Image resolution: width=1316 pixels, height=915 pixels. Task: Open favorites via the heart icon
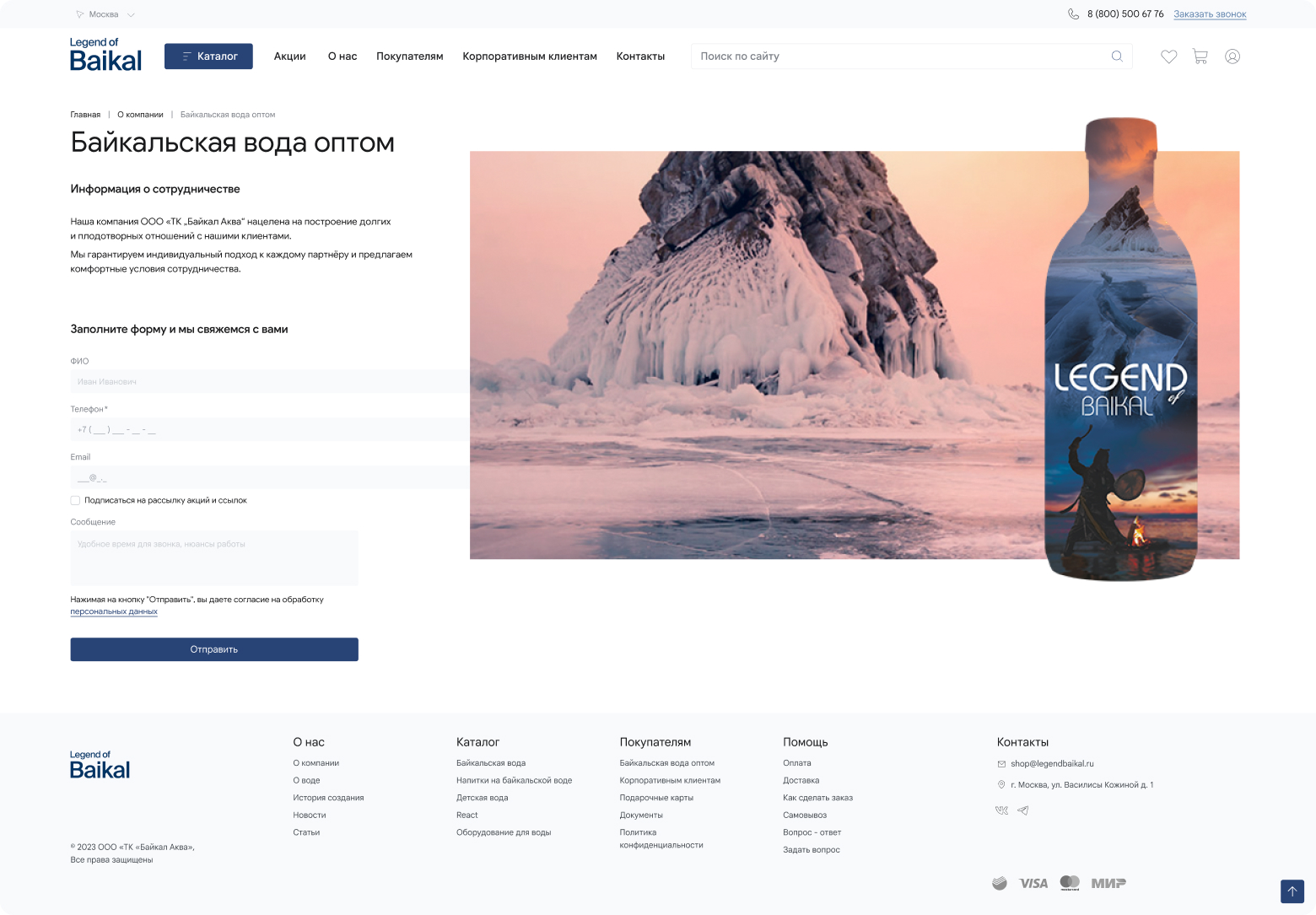tap(1168, 57)
